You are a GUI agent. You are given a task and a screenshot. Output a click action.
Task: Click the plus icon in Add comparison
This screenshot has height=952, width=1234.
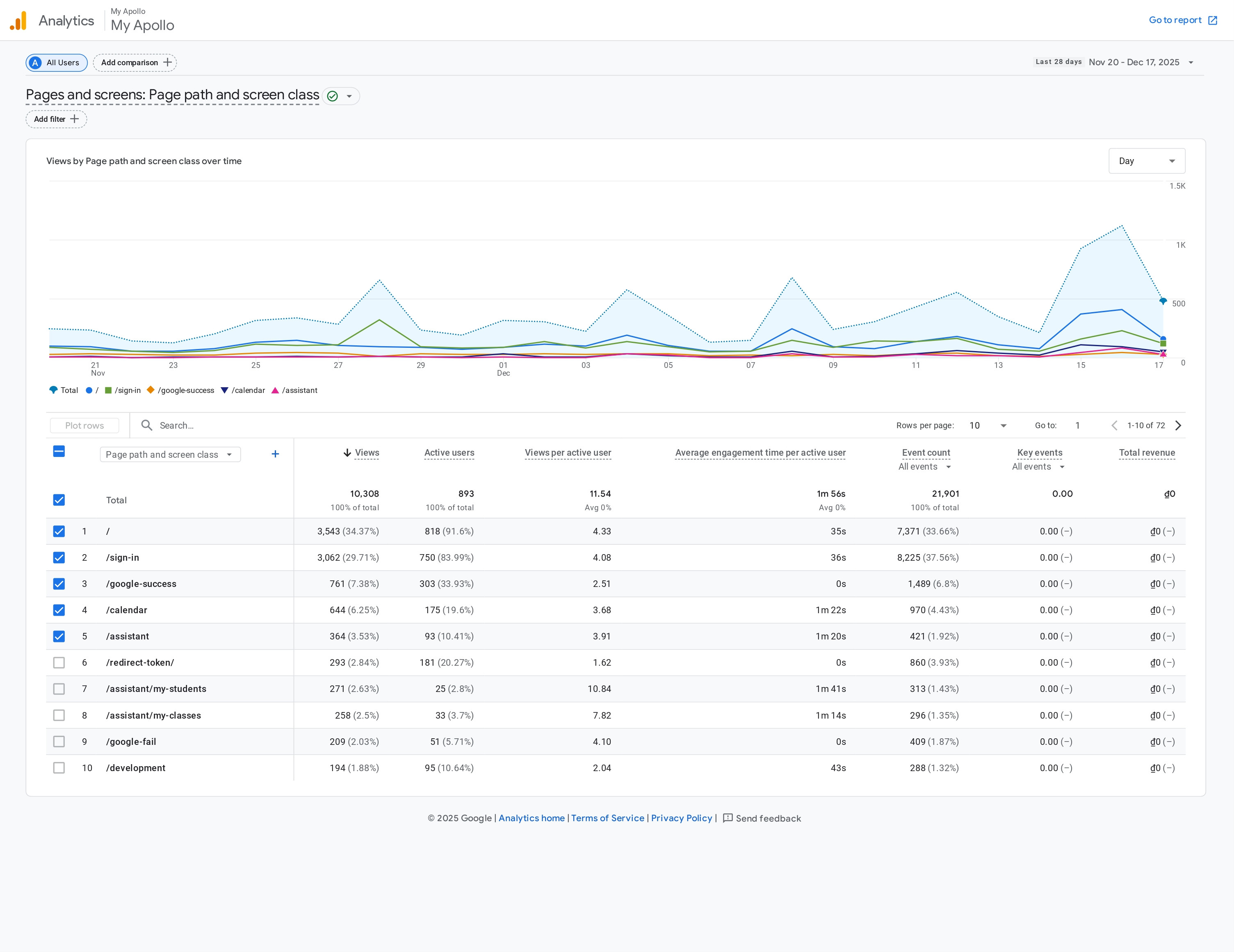167,62
